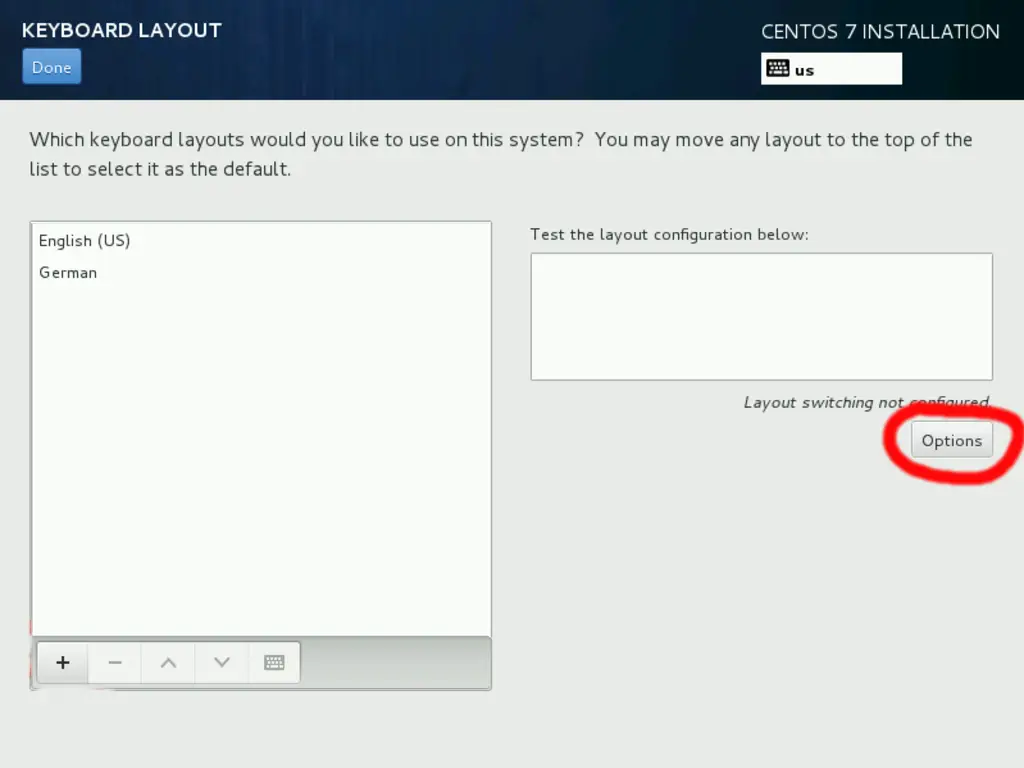Move selected layout up
The width and height of the screenshot is (1024, 768).
[x=168, y=663]
